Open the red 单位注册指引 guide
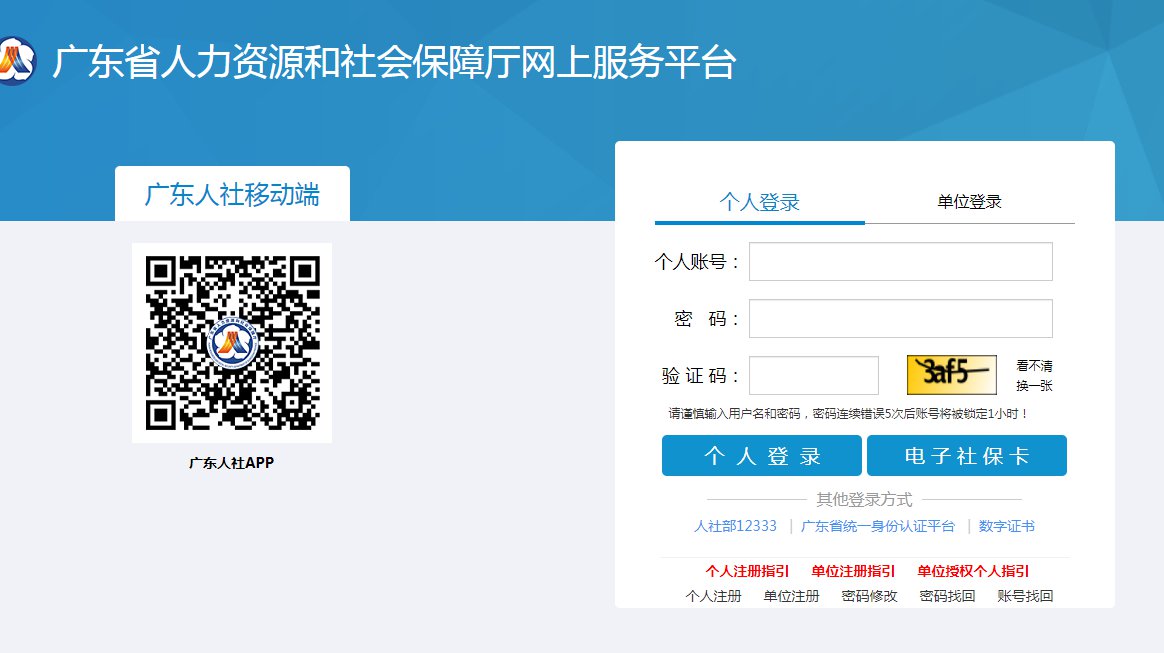This screenshot has height=653, width=1164. coord(853,571)
